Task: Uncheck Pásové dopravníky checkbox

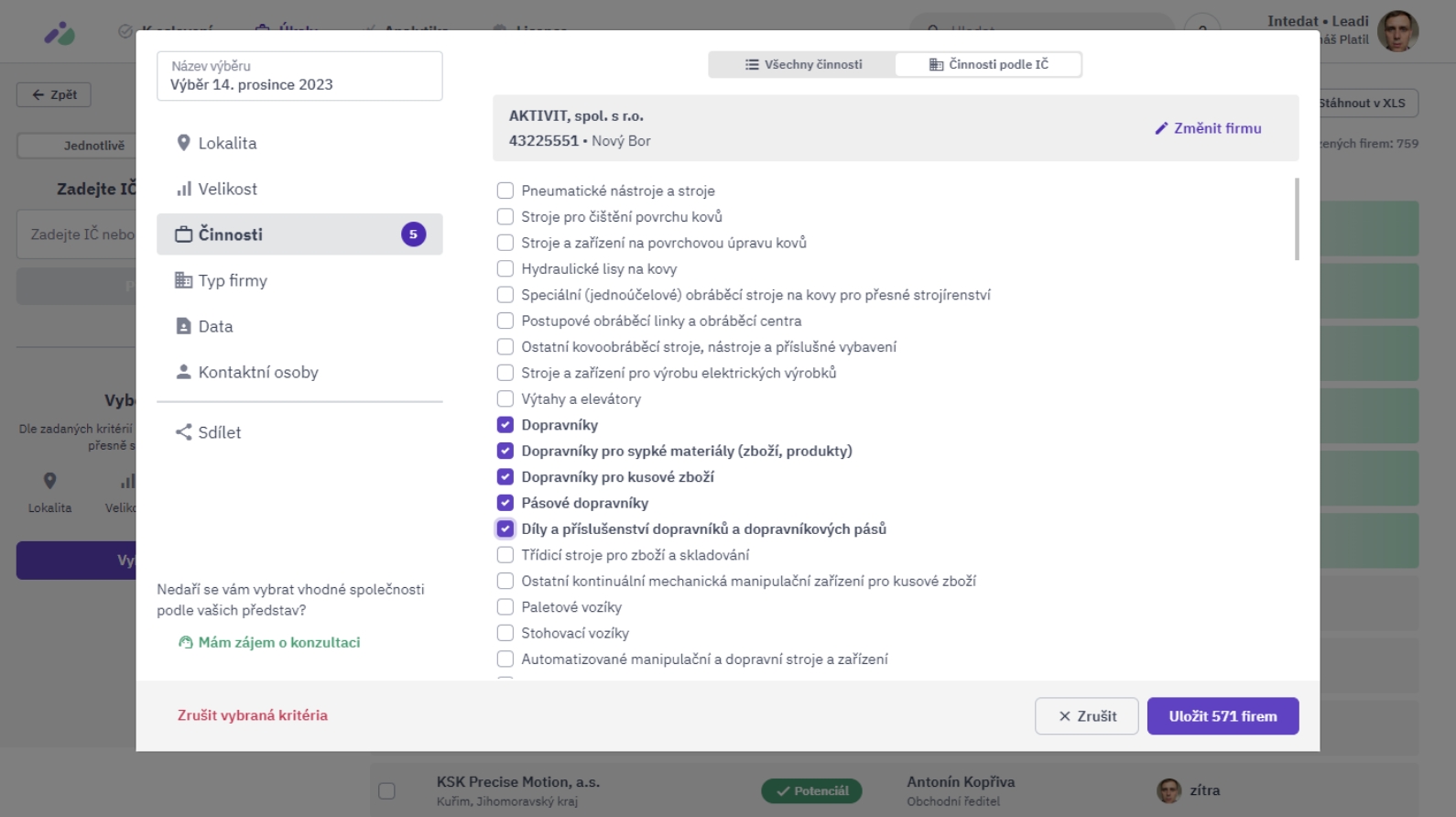Action: [x=505, y=503]
